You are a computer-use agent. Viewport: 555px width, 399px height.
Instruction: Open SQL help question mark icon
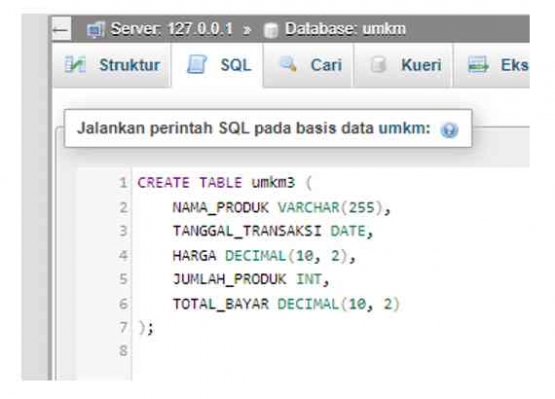click(x=449, y=130)
